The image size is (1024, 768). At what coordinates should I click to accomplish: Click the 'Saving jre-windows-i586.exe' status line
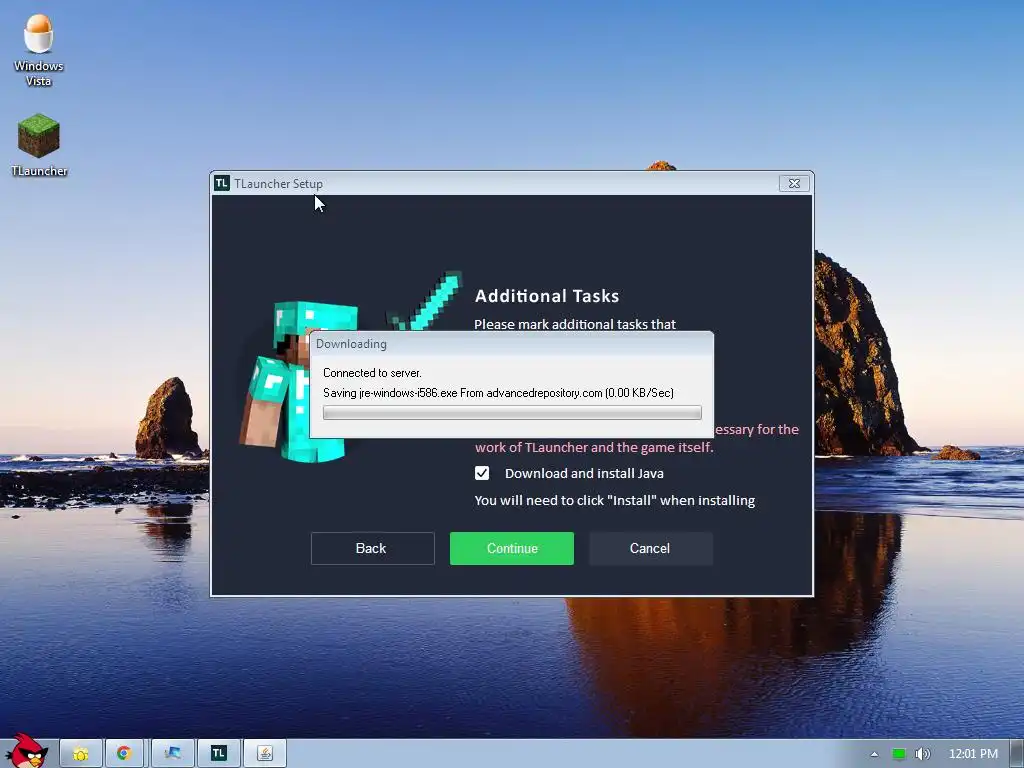(498, 392)
